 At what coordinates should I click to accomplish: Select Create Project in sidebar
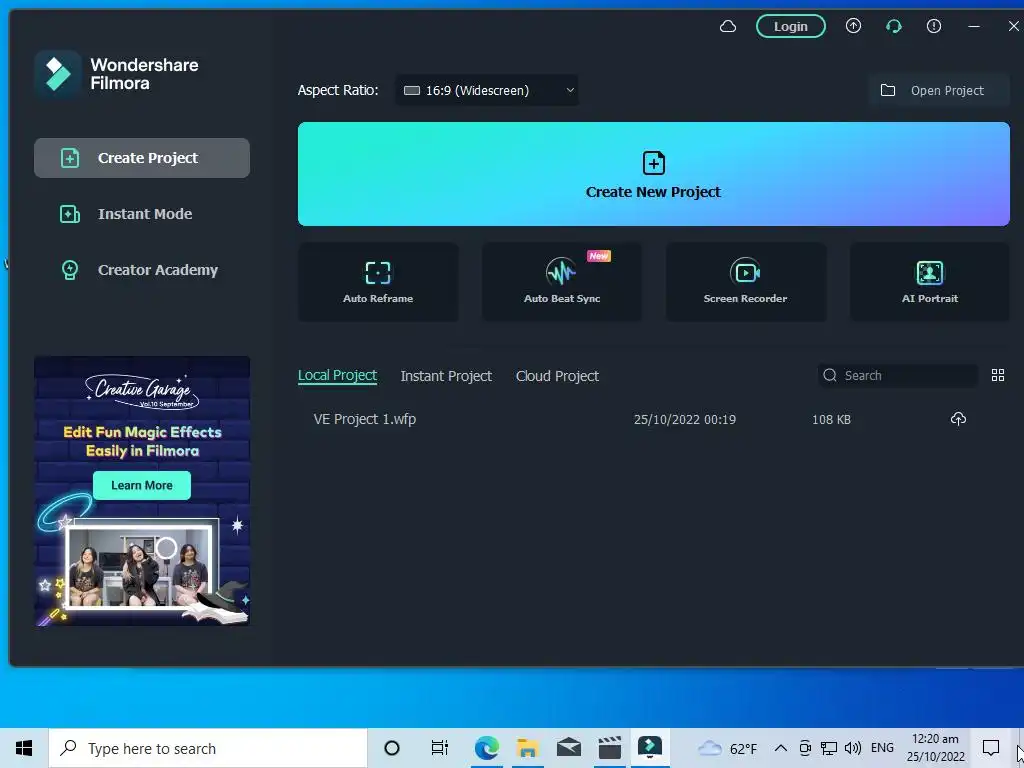[x=142, y=158]
